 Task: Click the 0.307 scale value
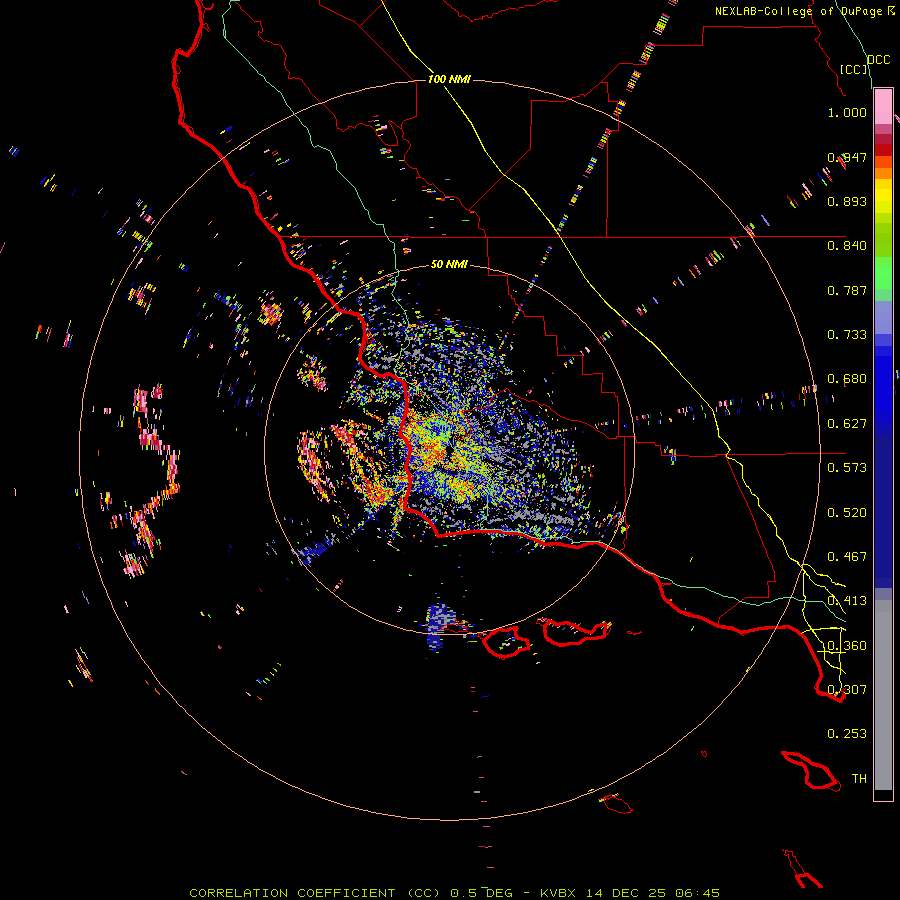[847, 690]
